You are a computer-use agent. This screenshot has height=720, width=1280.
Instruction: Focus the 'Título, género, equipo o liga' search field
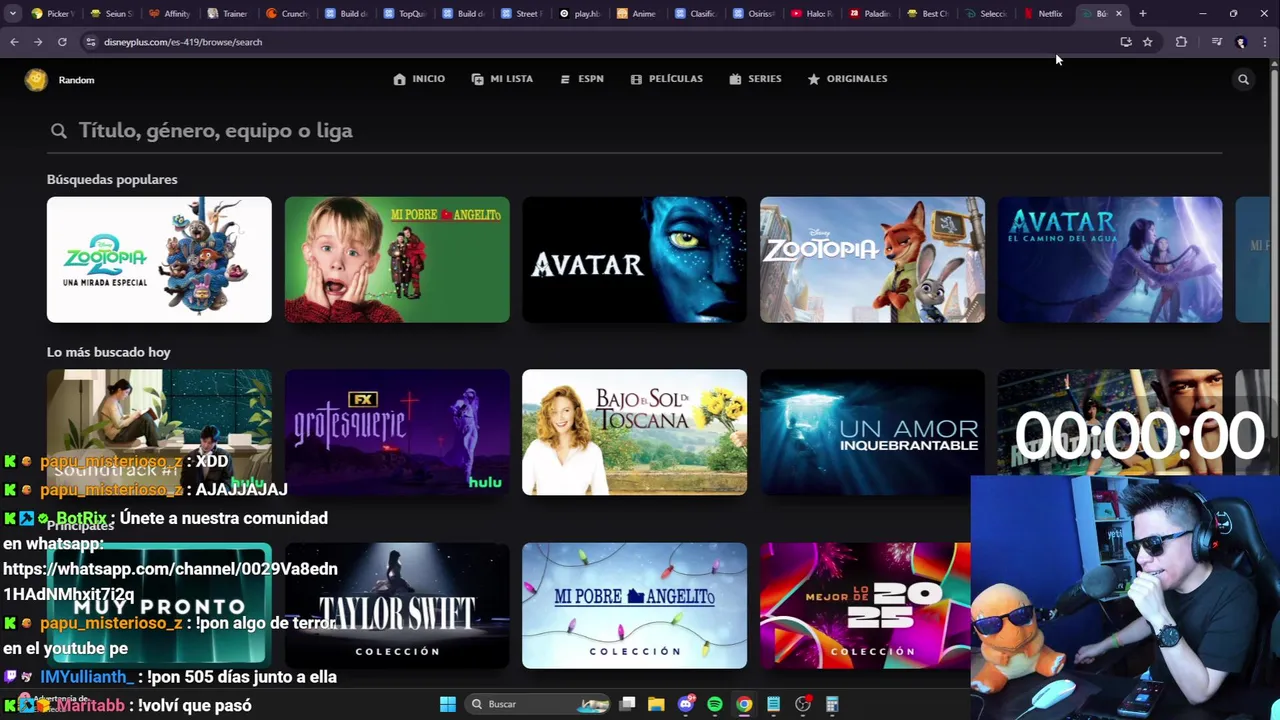634,131
